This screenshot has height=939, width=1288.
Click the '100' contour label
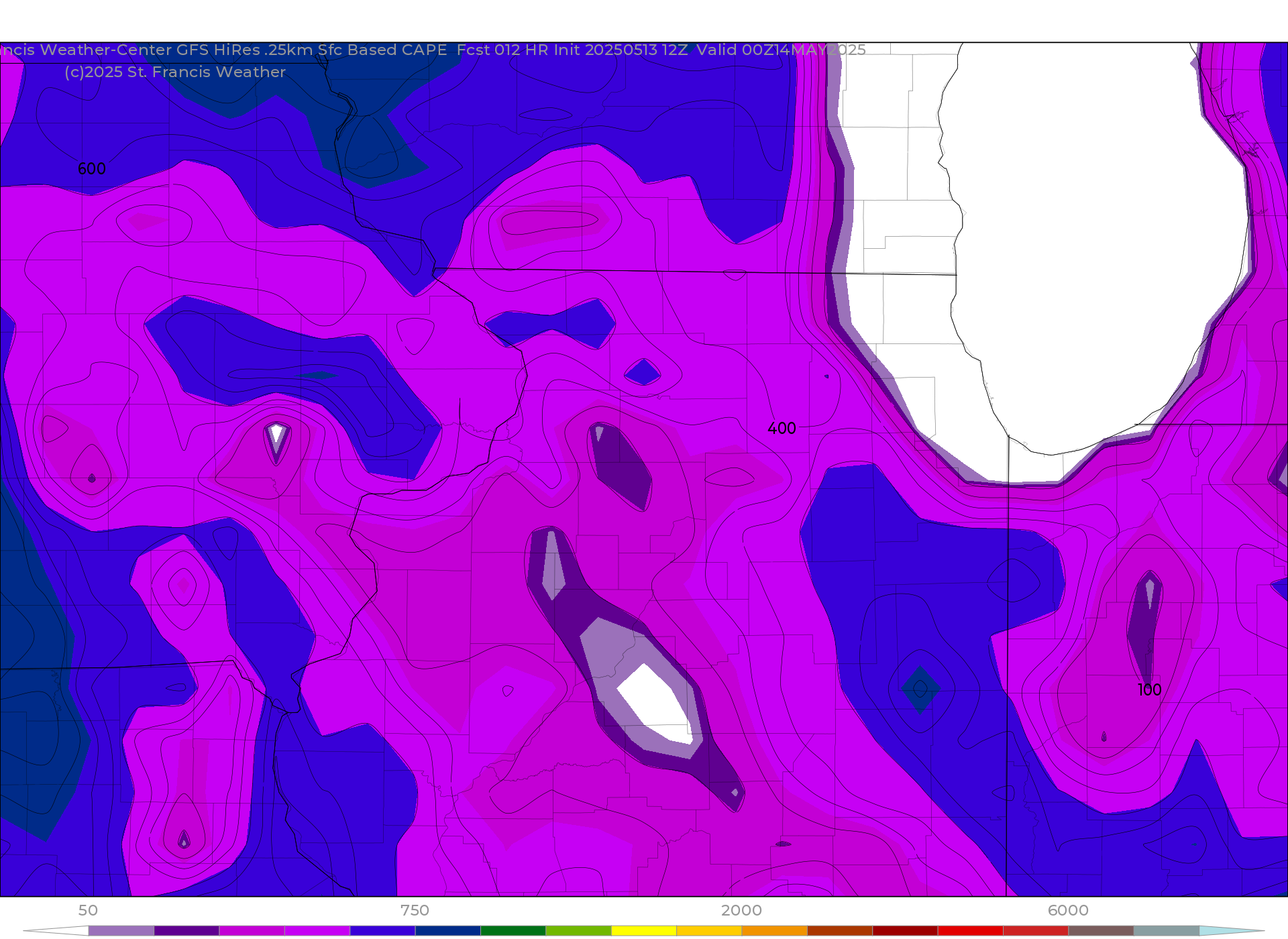pyautogui.click(x=1149, y=689)
